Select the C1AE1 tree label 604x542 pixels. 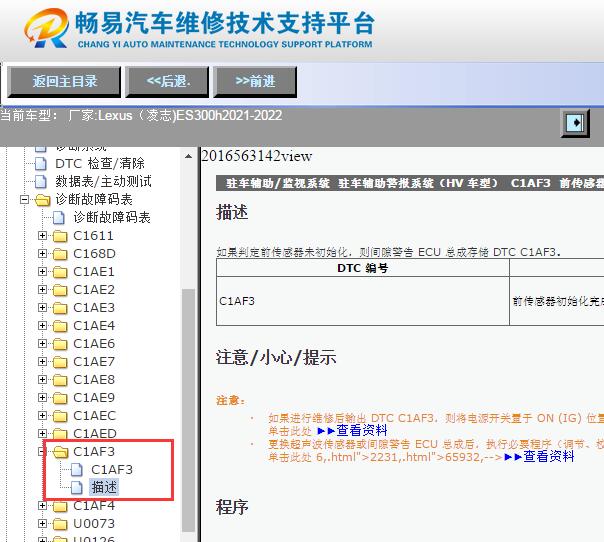[x=94, y=272]
